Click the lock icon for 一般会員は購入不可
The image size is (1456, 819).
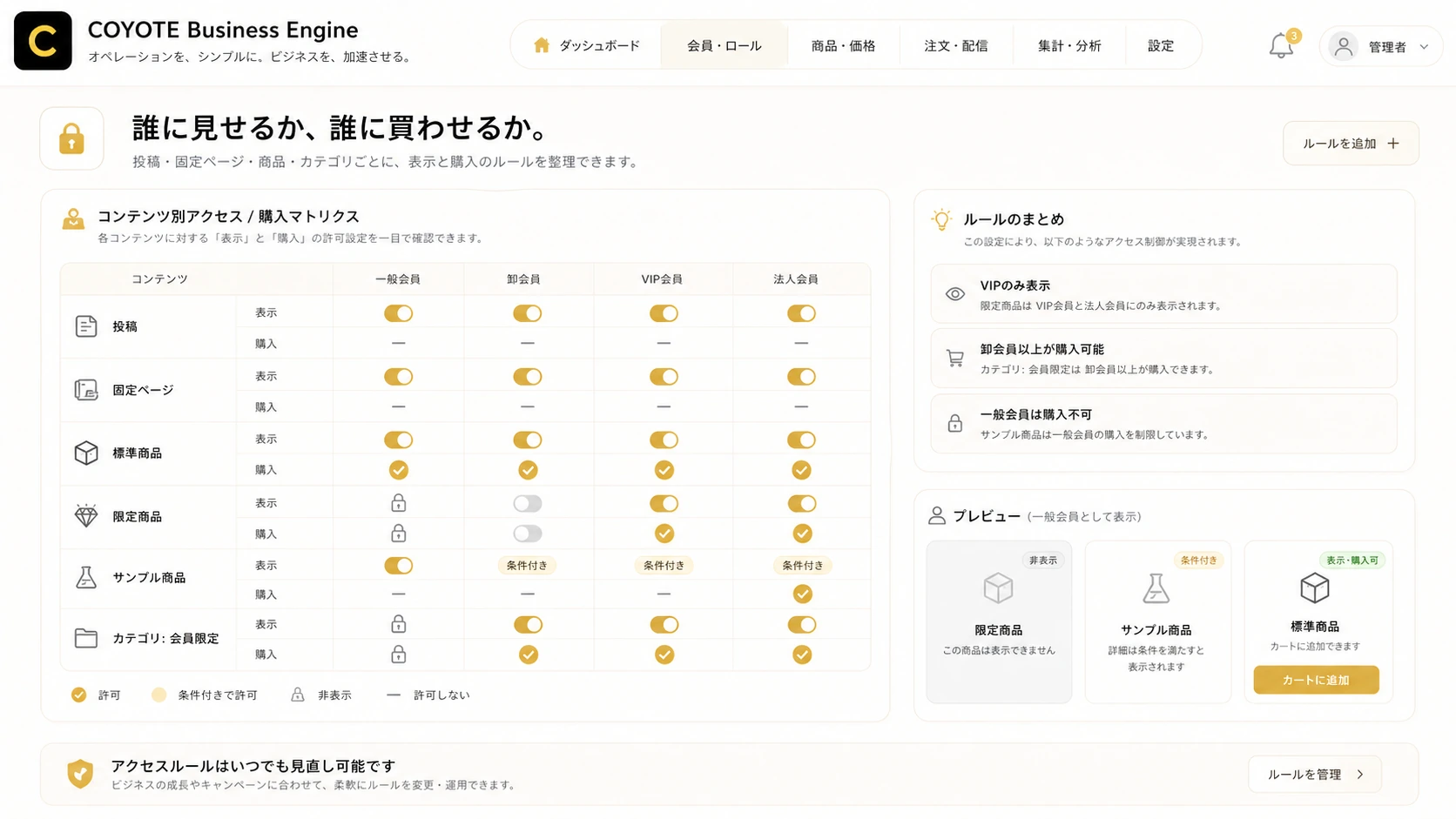[955, 424]
